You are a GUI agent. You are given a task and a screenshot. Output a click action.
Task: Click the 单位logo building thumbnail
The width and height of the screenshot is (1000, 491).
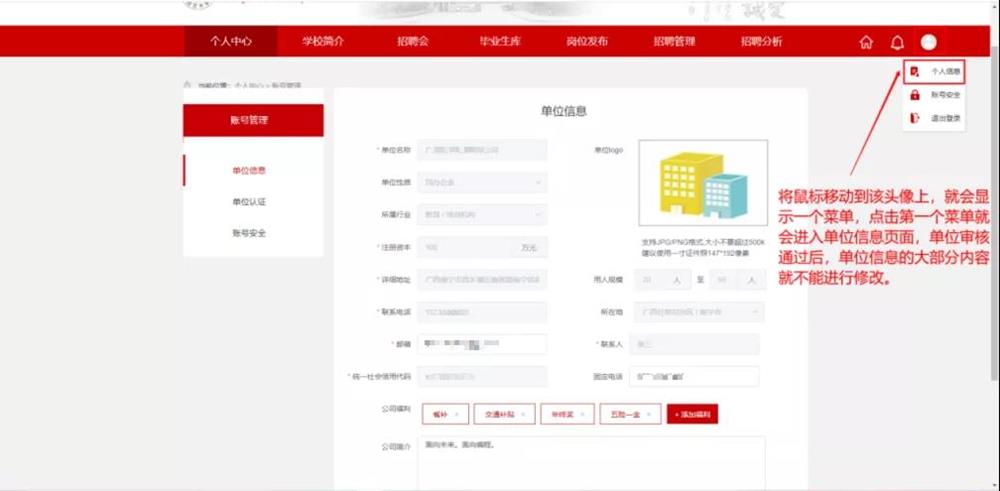pyautogui.click(x=703, y=185)
